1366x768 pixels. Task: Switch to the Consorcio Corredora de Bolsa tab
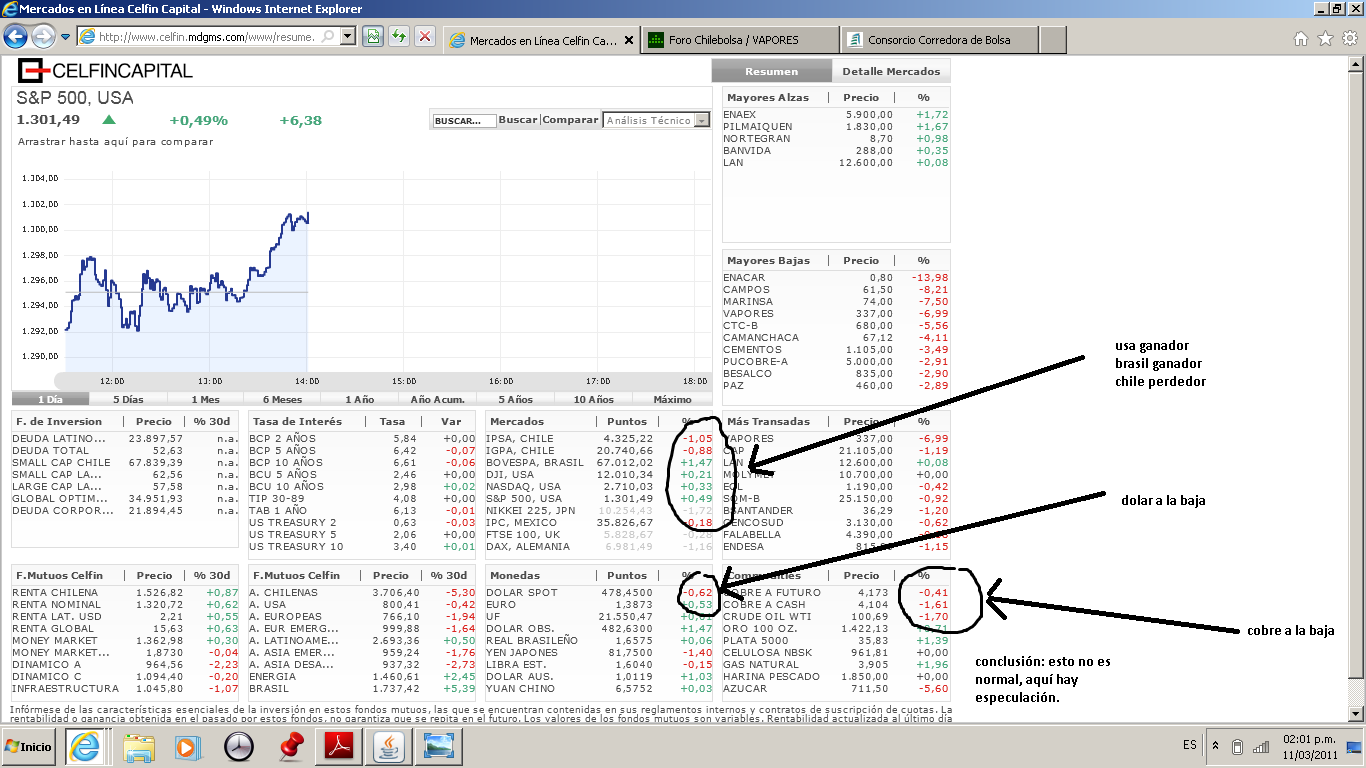pos(939,40)
